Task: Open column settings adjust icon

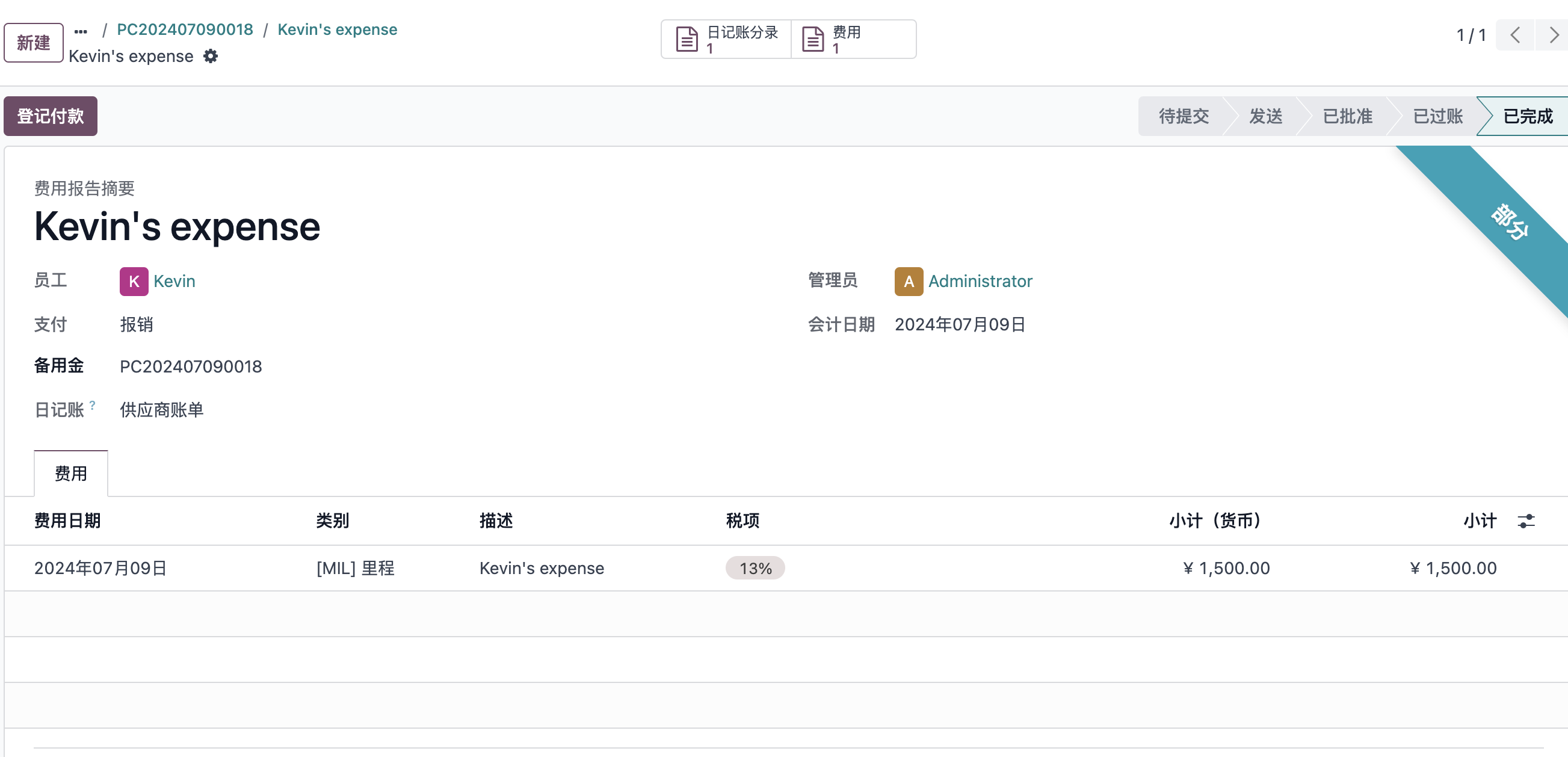Action: (1526, 521)
